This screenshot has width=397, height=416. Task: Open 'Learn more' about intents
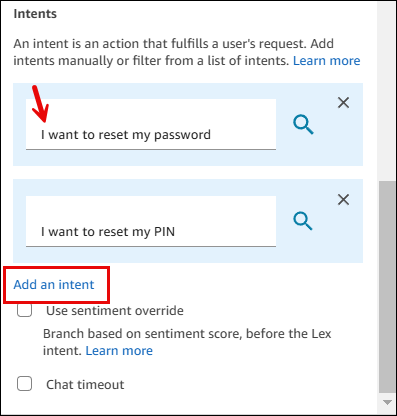click(326, 61)
